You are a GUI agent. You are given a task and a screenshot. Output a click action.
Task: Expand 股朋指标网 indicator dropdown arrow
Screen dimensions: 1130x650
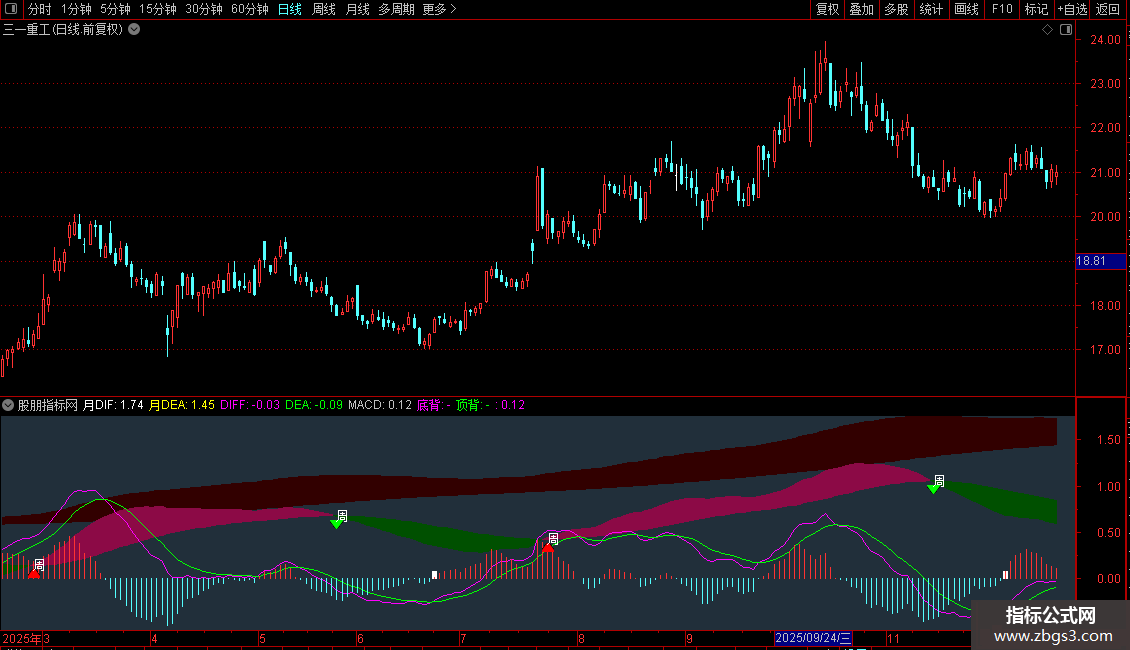pos(8,405)
